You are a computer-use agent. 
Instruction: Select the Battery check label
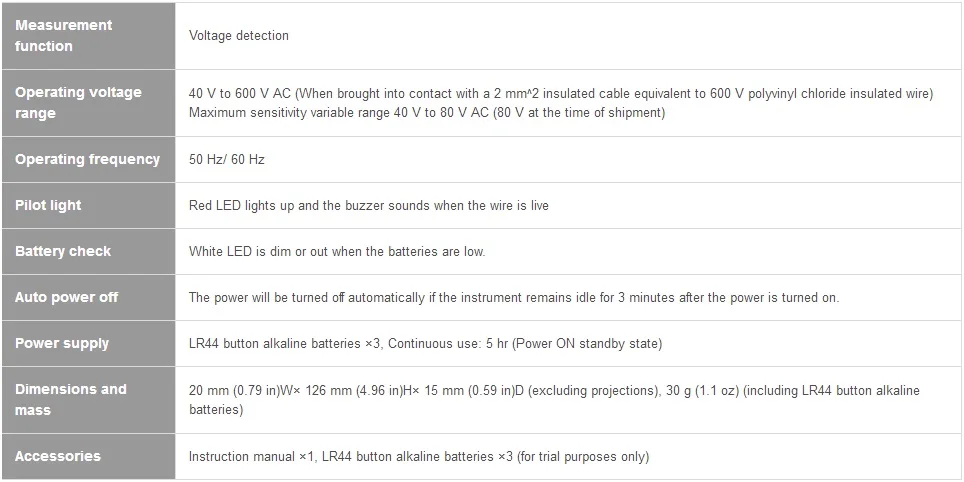[x=63, y=251]
